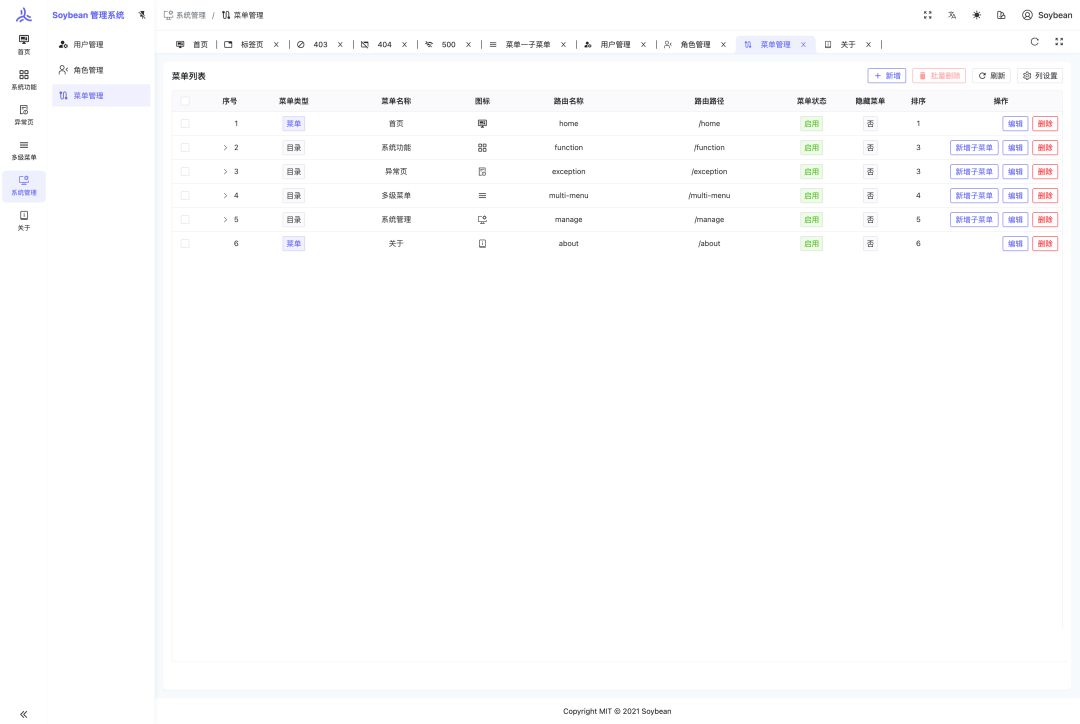Toggle the dark/light theme sun icon
Viewport: 1080px width, 724px height.
pos(977,15)
